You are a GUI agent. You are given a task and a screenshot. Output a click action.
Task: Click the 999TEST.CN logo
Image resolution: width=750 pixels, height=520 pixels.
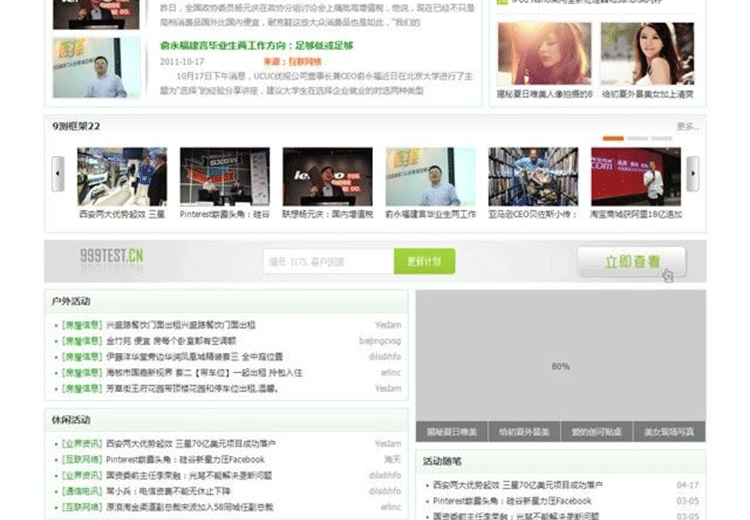tap(111, 256)
